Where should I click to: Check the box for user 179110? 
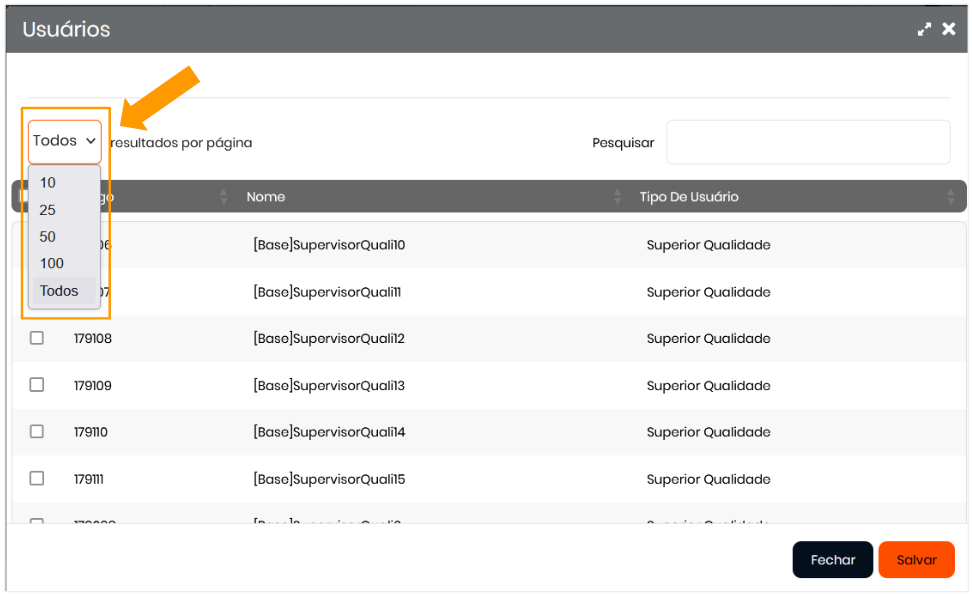(37, 432)
